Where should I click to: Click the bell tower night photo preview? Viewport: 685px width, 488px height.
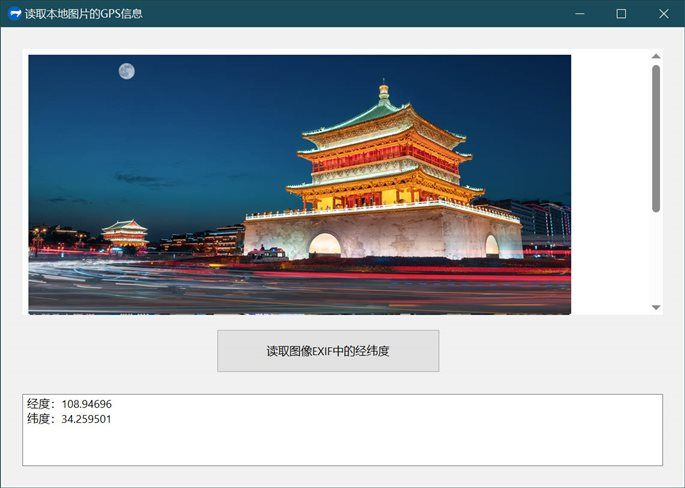click(300, 184)
